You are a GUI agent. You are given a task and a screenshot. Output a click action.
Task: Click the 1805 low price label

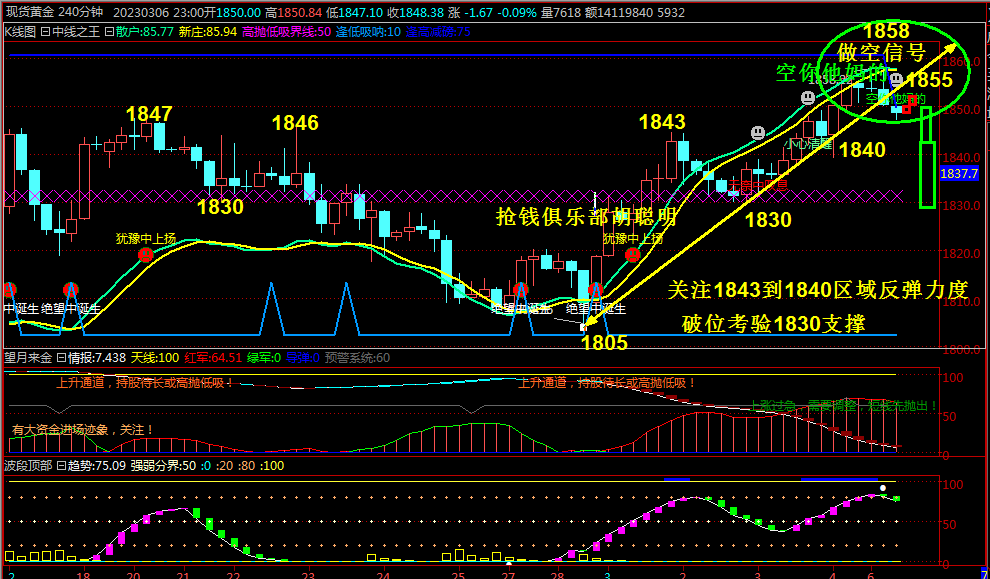pos(604,342)
